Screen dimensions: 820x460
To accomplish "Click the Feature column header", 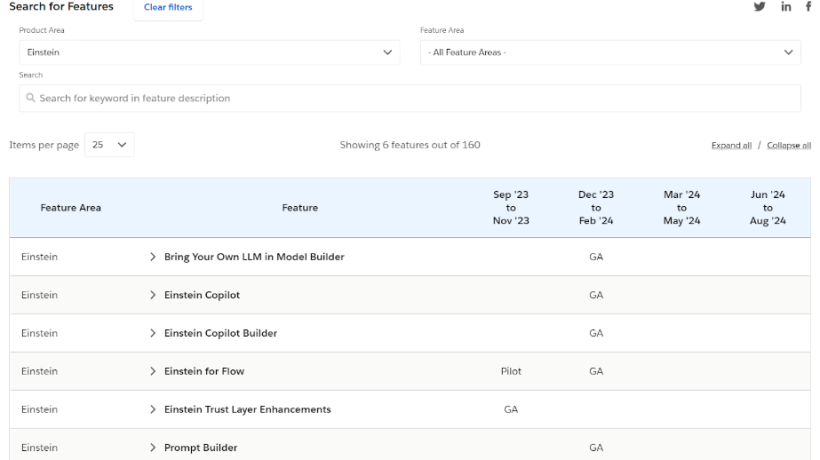I will pyautogui.click(x=300, y=208).
